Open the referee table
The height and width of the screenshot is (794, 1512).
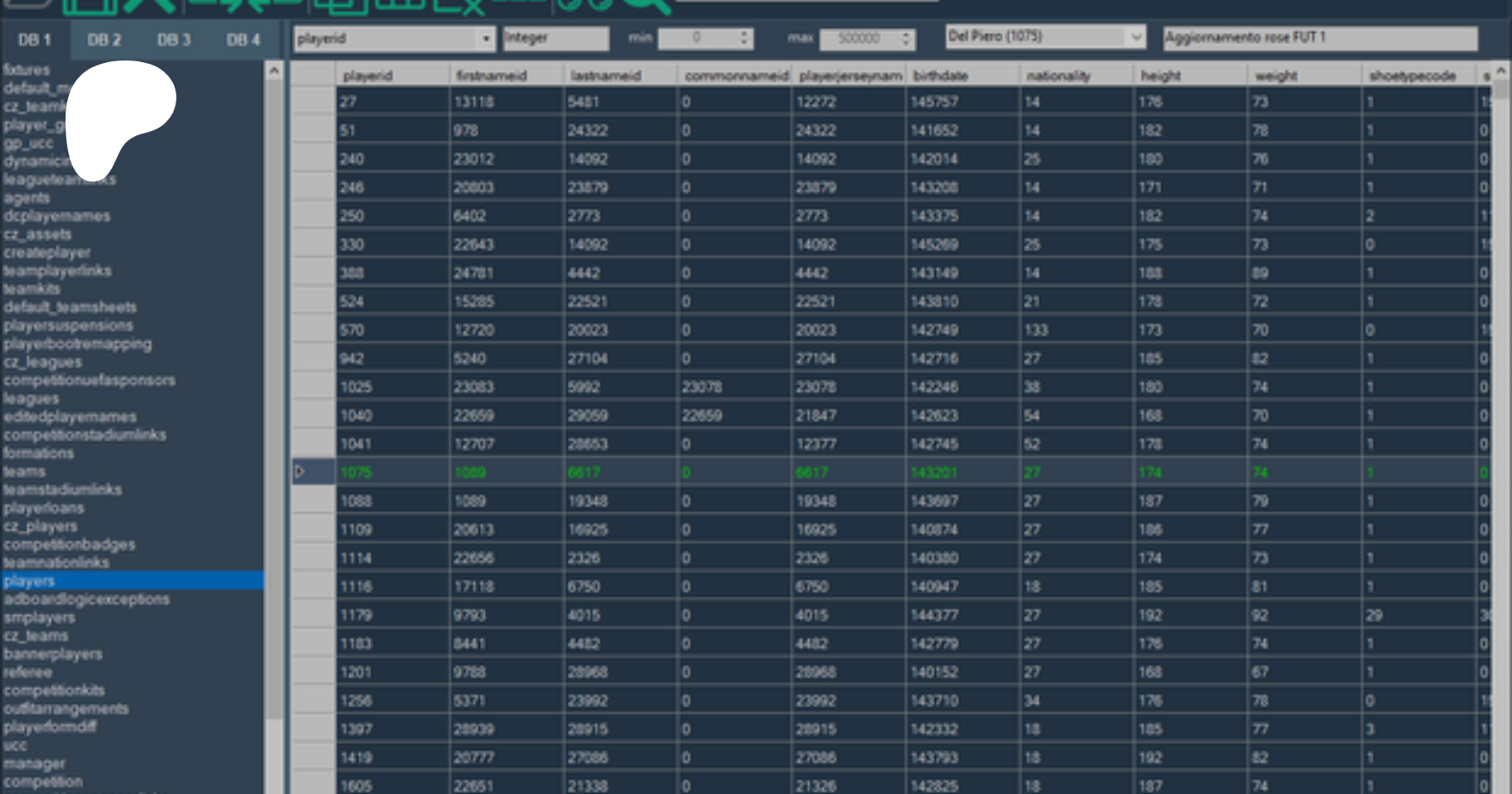(x=28, y=672)
